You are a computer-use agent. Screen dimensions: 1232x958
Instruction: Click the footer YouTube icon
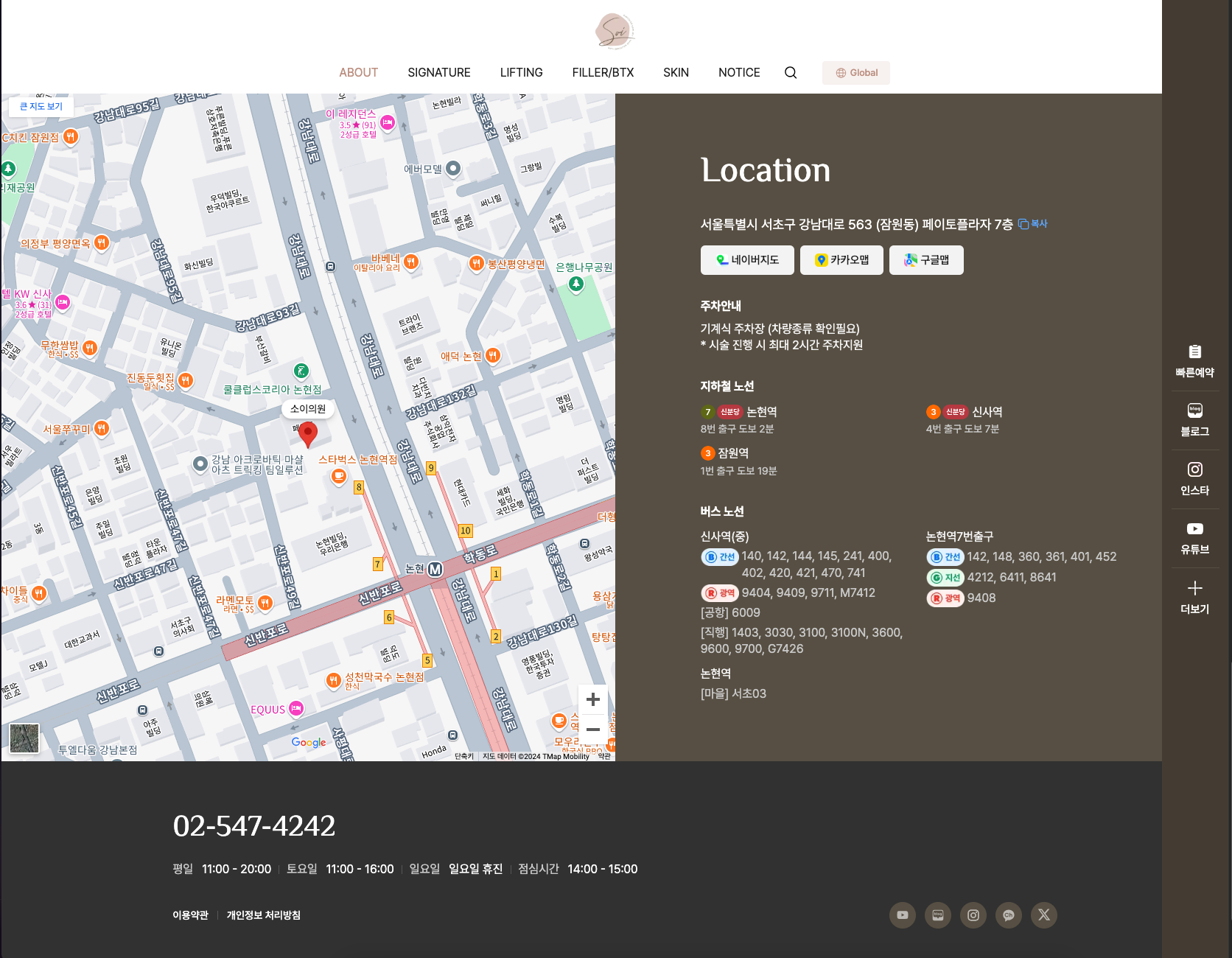click(x=903, y=915)
